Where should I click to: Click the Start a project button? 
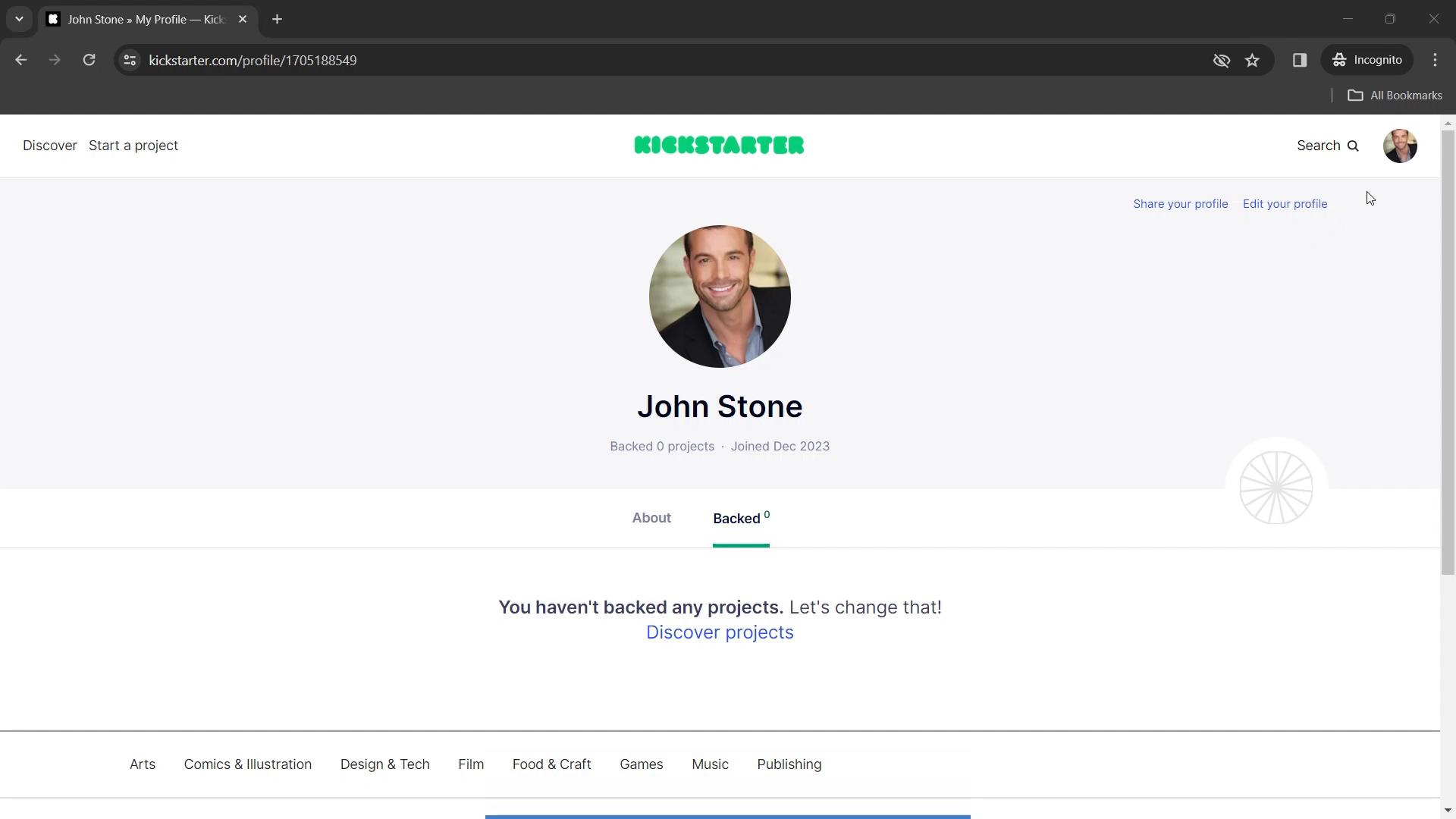(133, 145)
